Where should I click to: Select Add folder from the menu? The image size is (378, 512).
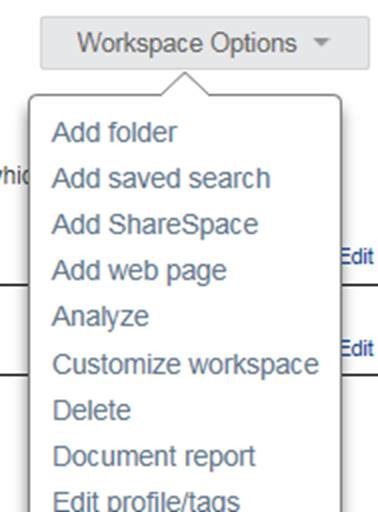[x=114, y=132]
